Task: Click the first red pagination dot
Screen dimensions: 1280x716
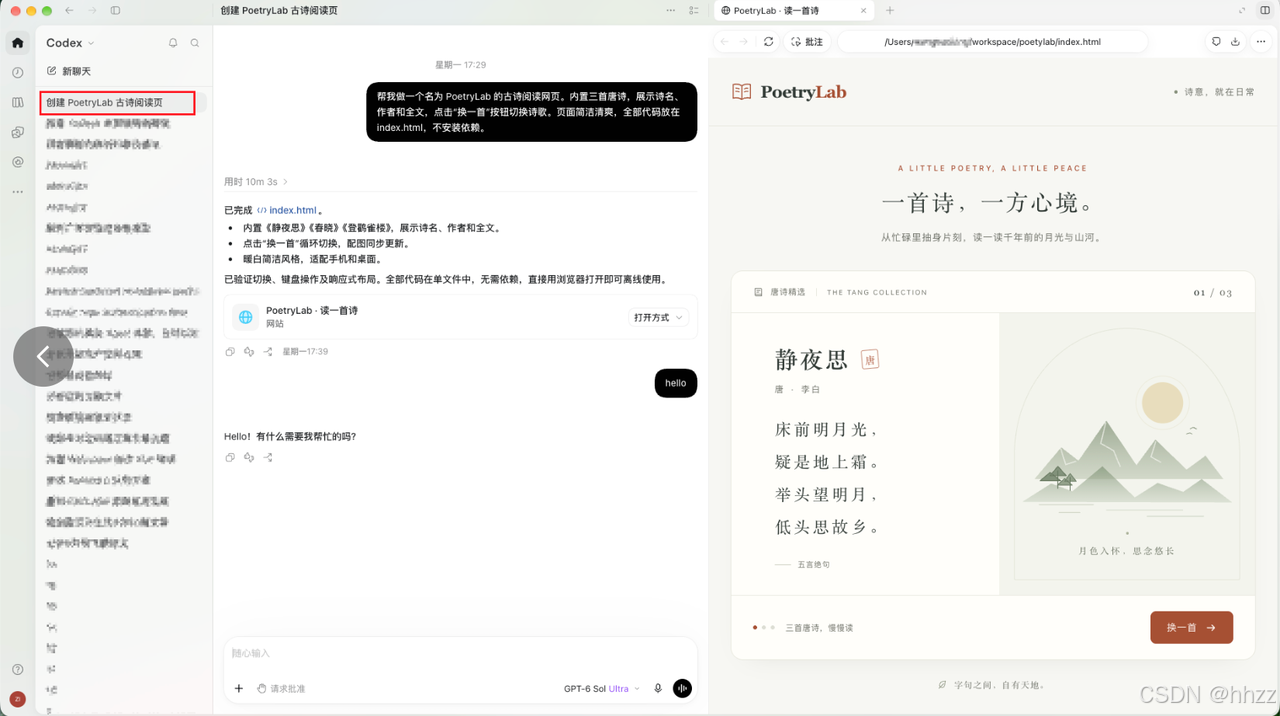Action: (x=755, y=627)
